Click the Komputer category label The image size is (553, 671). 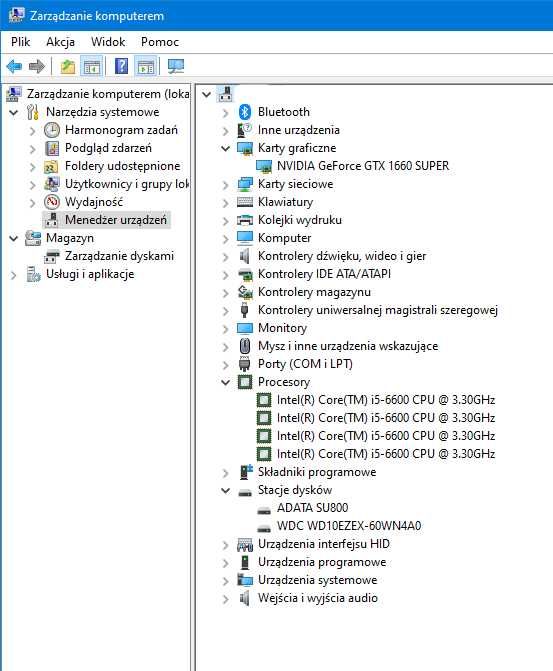284,238
